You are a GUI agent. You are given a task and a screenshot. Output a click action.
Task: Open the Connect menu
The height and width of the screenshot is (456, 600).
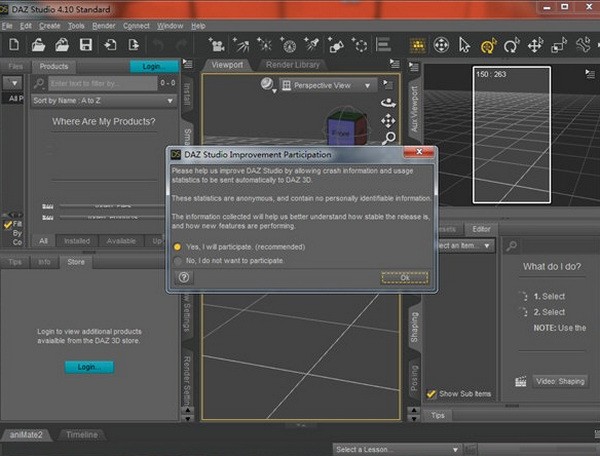coord(136,26)
